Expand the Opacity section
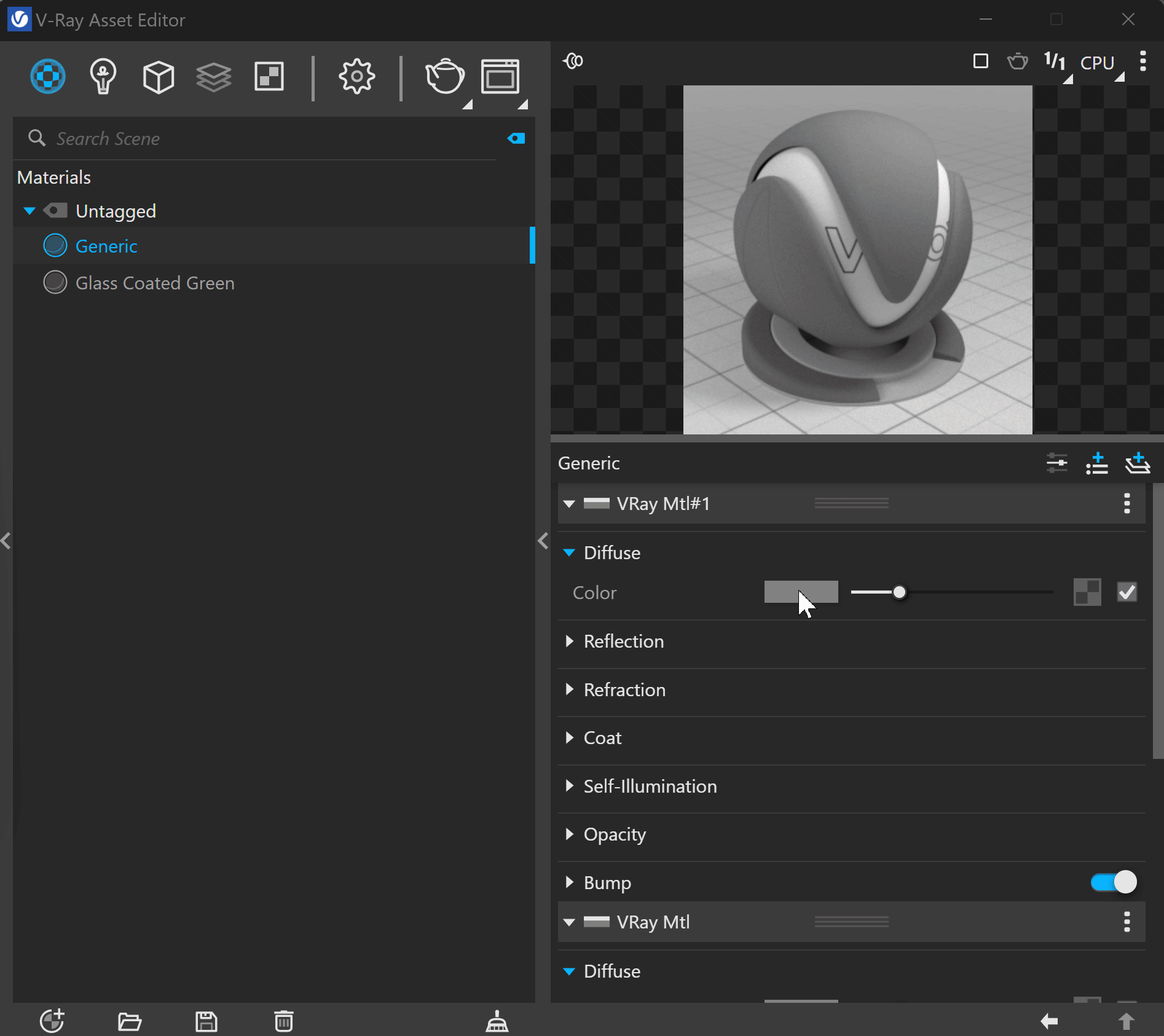Viewport: 1164px width, 1036px height. pos(569,834)
